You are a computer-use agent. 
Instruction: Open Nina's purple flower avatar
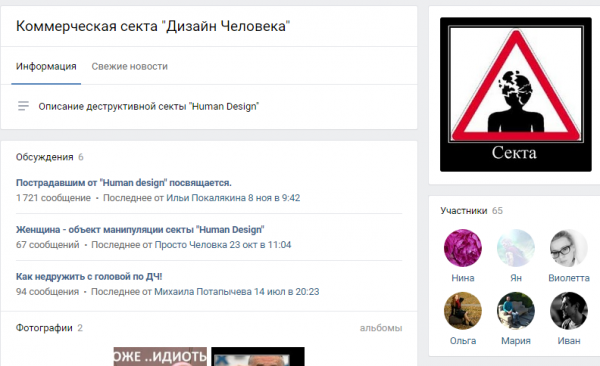coord(463,248)
